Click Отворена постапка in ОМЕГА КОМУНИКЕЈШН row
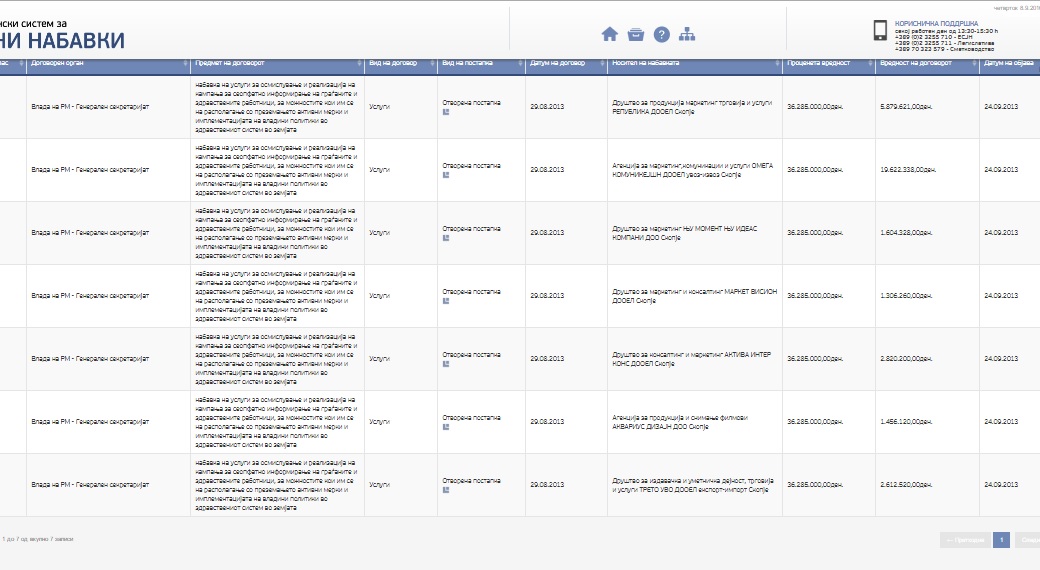 point(472,166)
